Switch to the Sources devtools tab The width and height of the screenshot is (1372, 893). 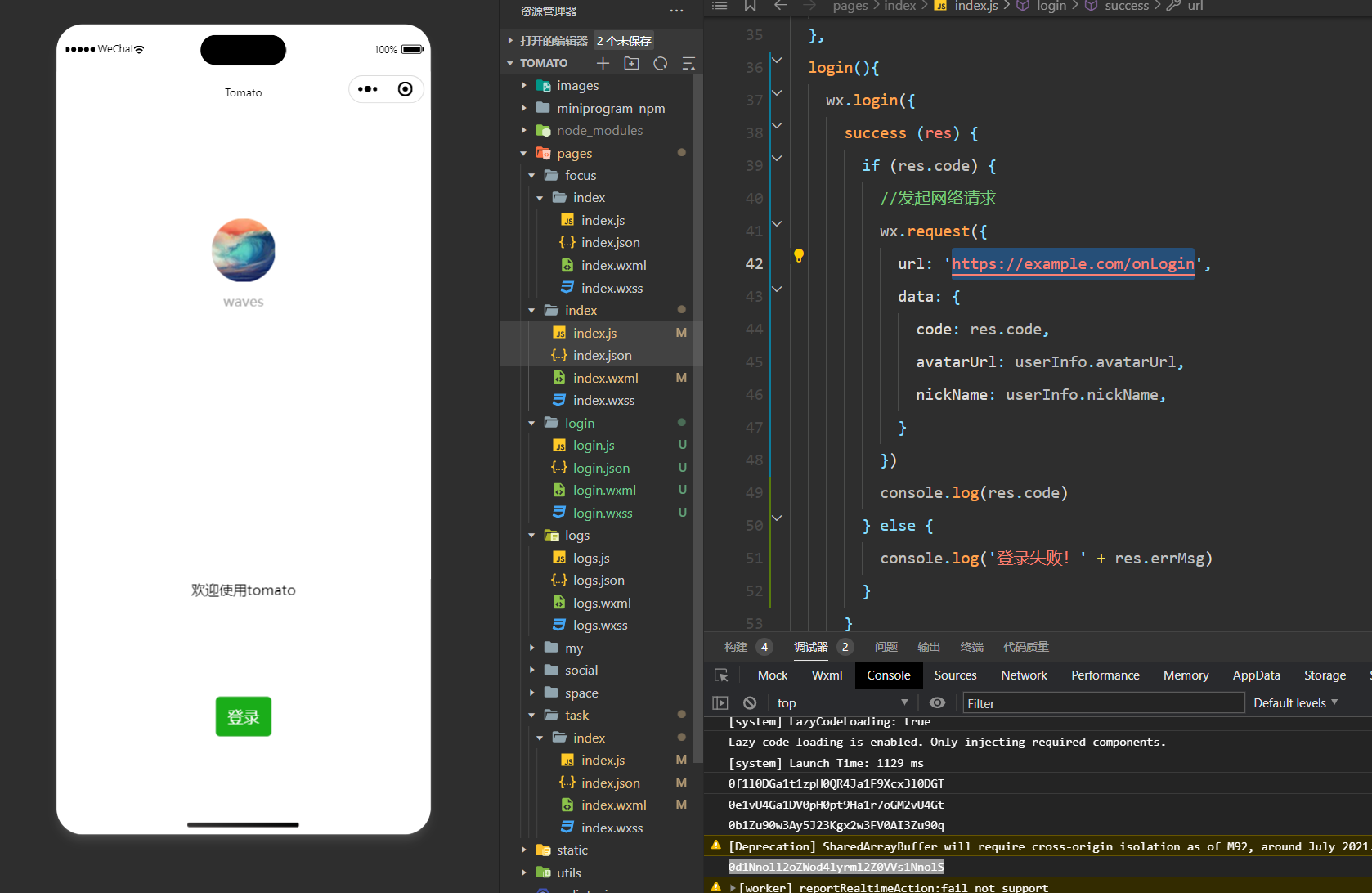(x=955, y=675)
